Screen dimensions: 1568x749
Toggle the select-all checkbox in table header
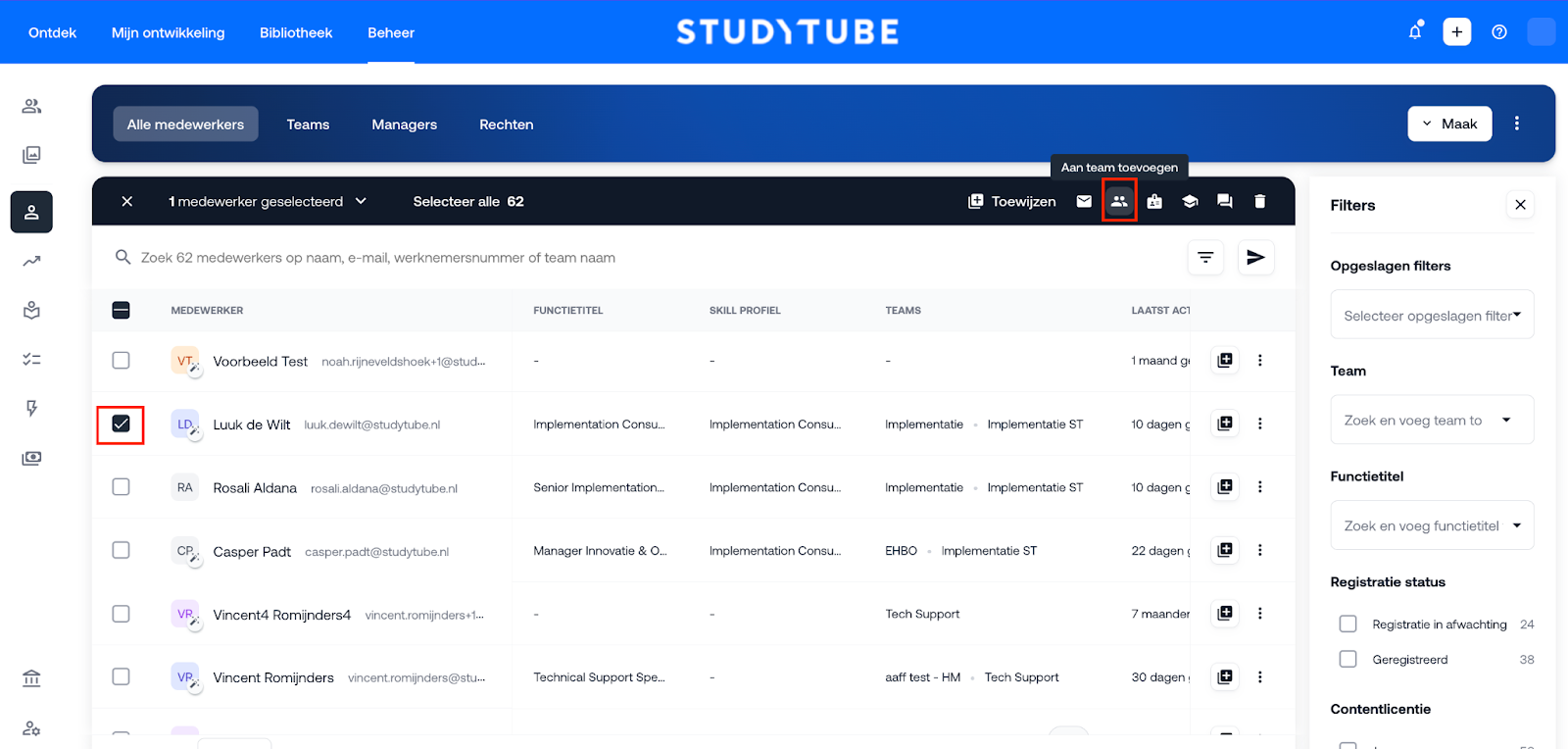click(121, 310)
